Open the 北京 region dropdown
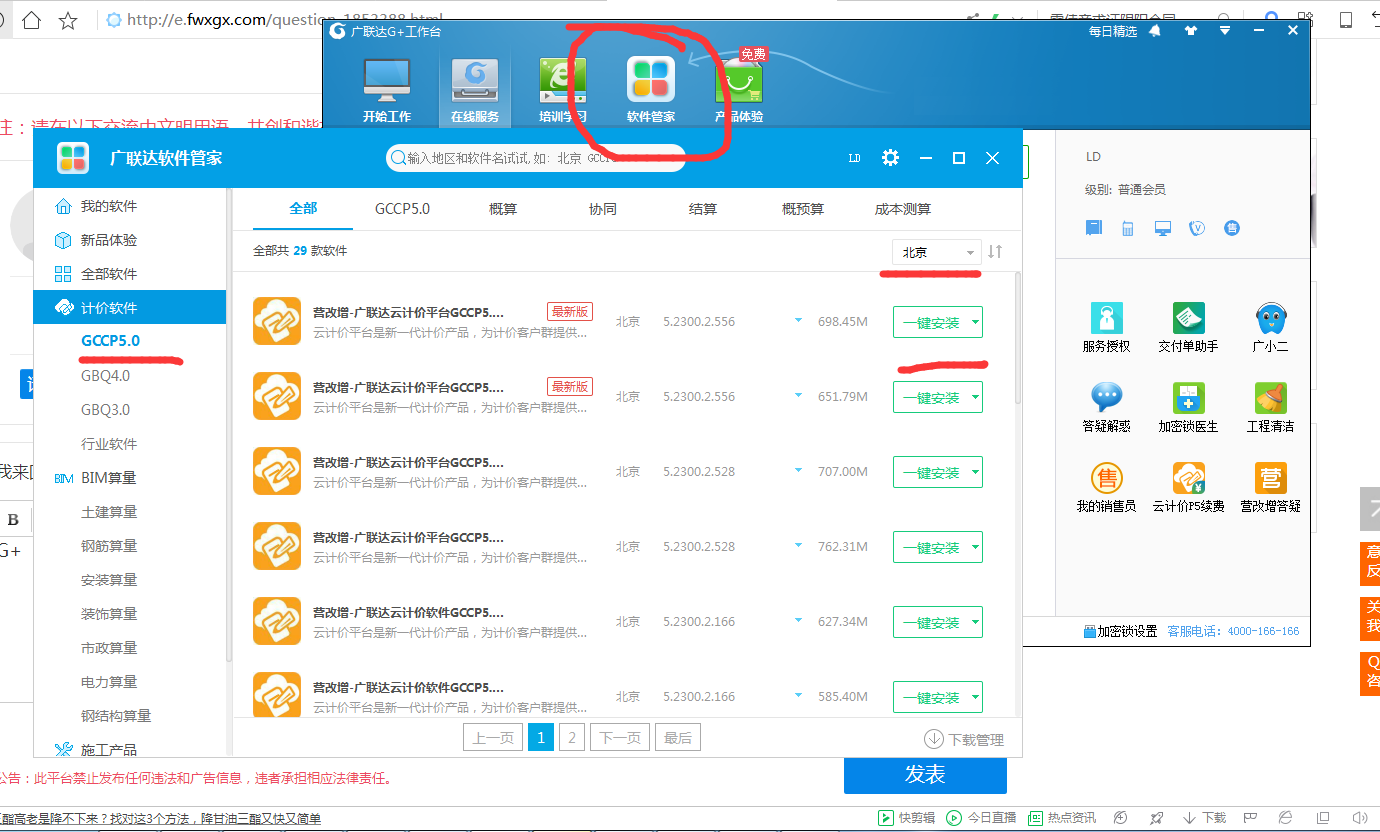Viewport: 1380px width, 832px height. [937, 253]
